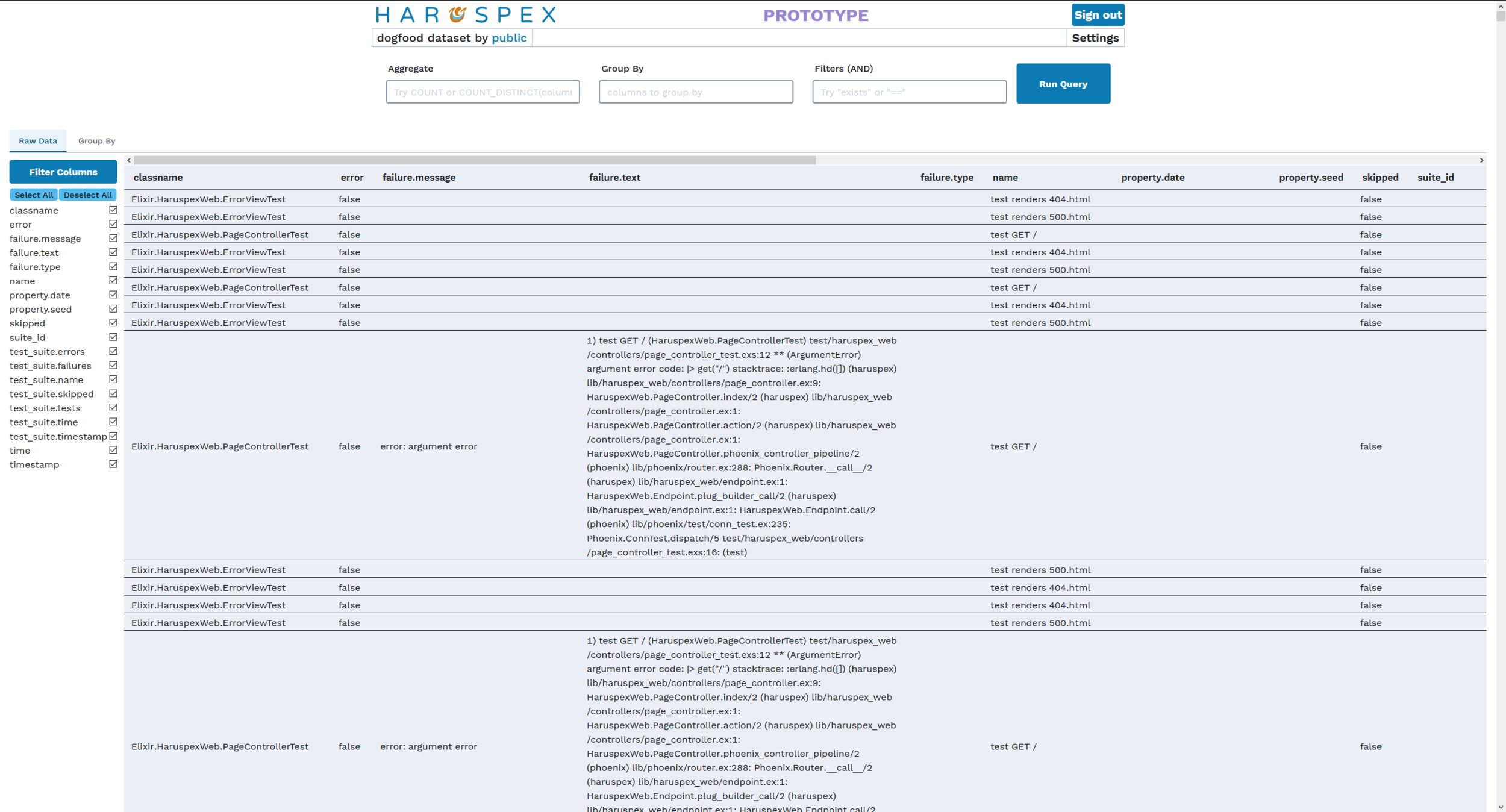Viewport: 1506px width, 812px height.
Task: Focus the Aggregate input field
Action: click(x=483, y=92)
